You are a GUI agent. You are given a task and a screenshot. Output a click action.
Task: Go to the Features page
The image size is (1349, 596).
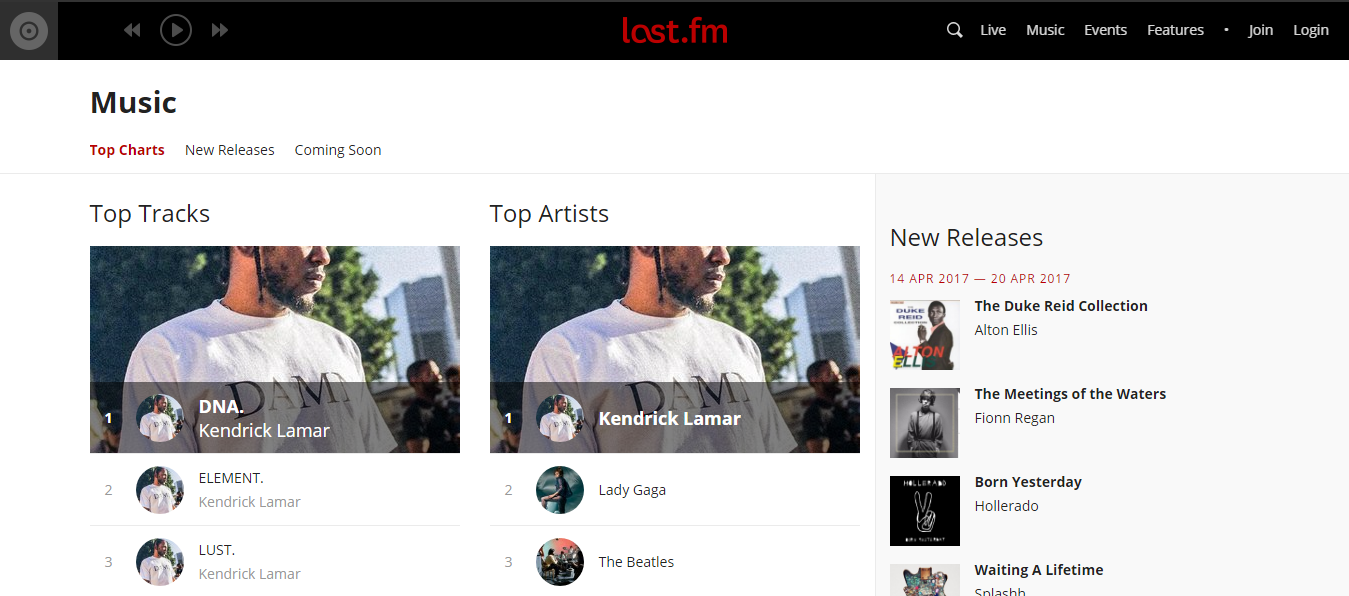click(x=1175, y=30)
